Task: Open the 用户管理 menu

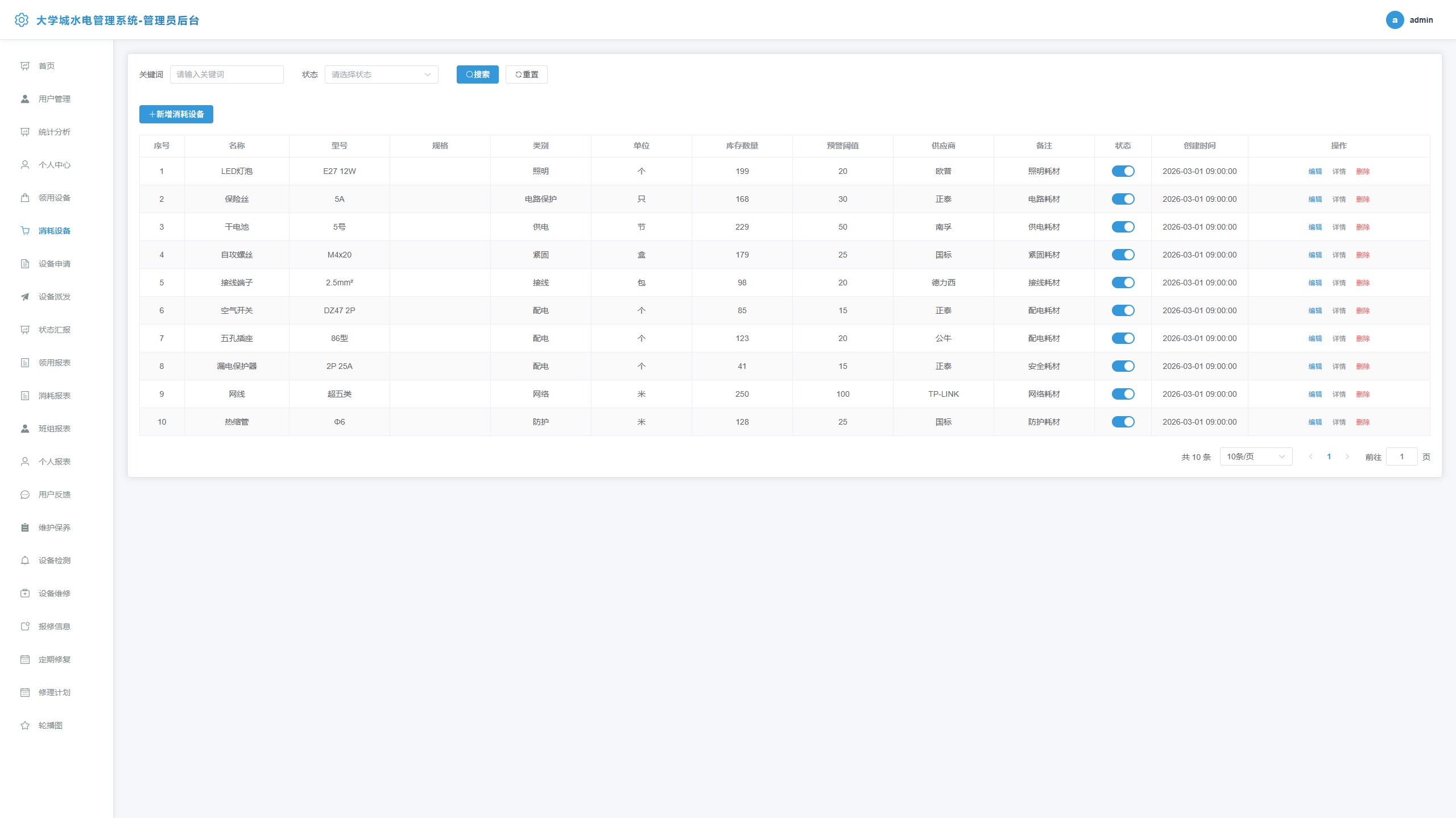Action: (55, 99)
